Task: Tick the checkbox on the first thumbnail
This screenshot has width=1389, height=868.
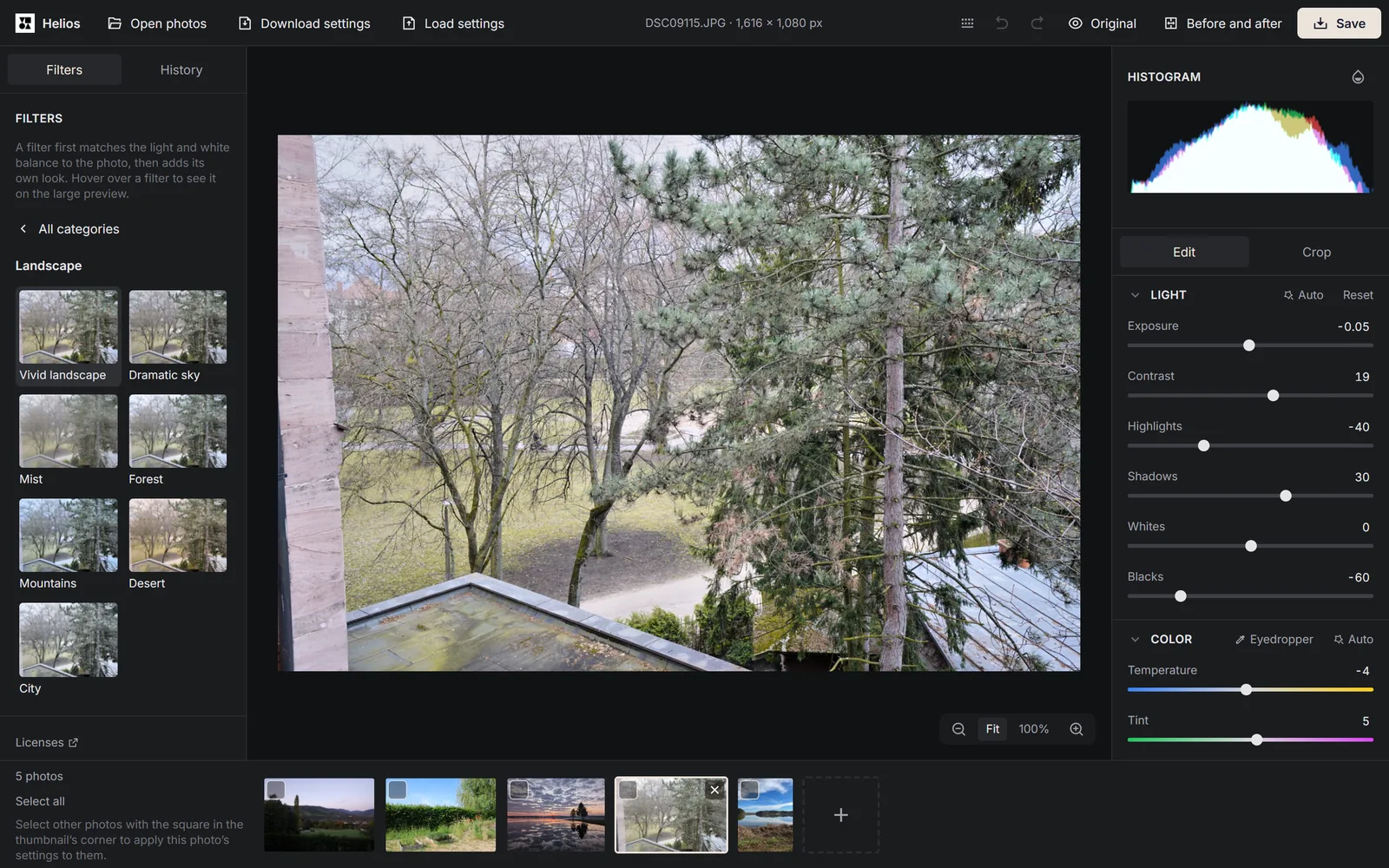Action: click(x=275, y=789)
